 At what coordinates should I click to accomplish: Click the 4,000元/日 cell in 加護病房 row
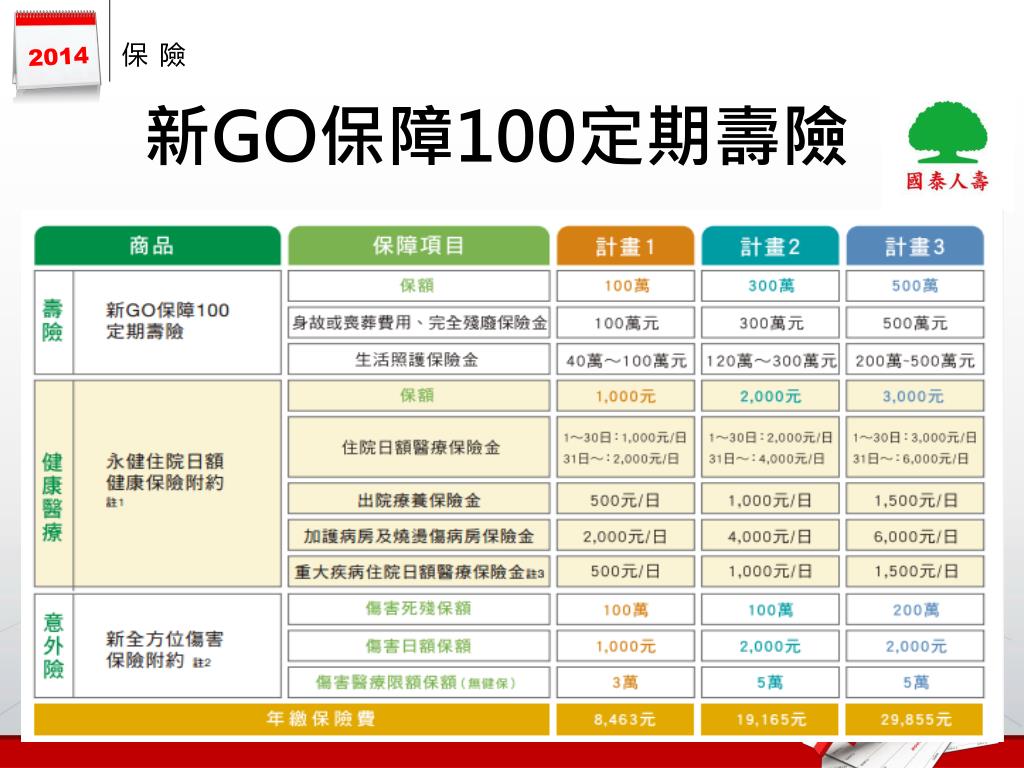(770, 536)
